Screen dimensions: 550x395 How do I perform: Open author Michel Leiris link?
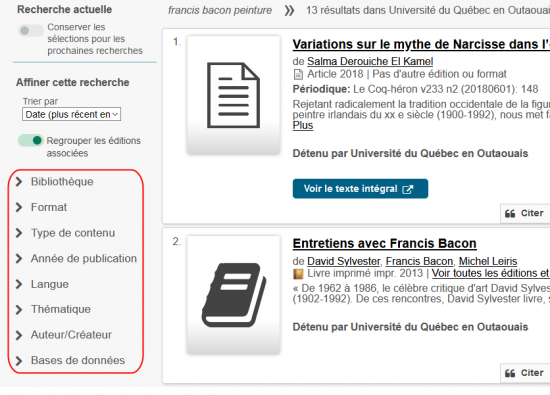[x=488, y=261]
